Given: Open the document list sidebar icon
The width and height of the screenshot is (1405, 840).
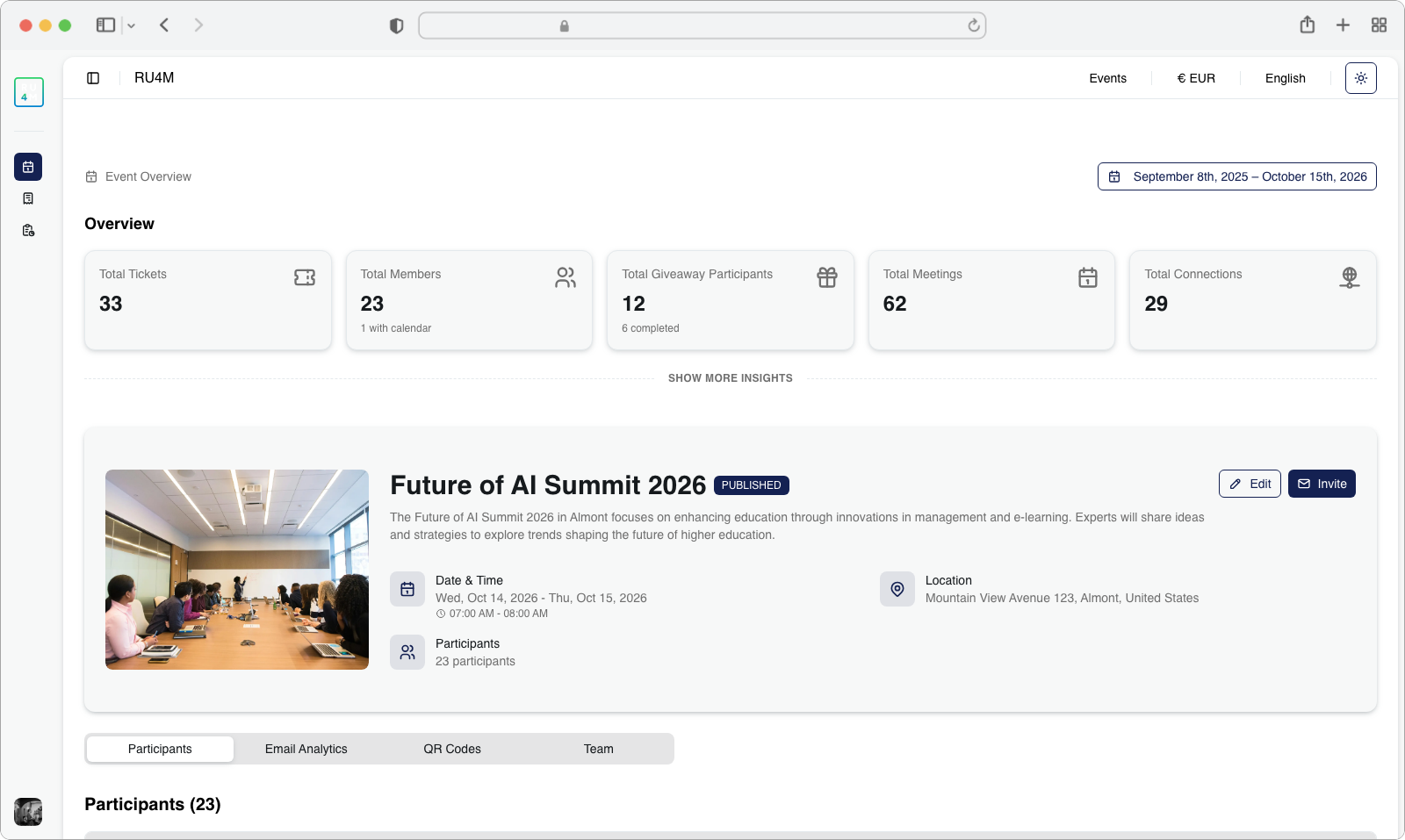Looking at the screenshot, I should coord(28,198).
